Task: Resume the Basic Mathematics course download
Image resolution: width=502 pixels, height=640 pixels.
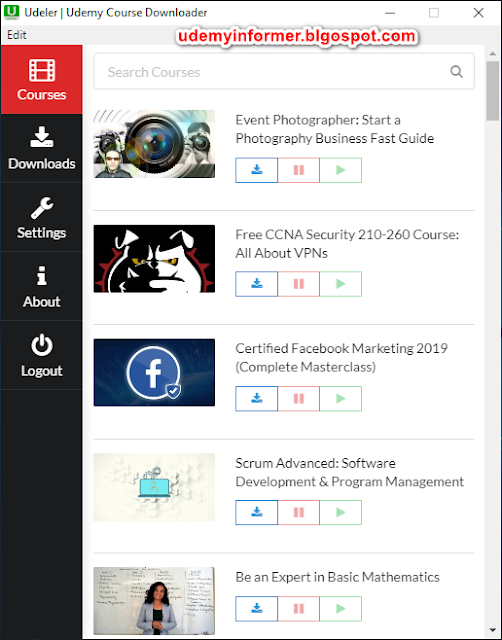Action: tap(340, 609)
